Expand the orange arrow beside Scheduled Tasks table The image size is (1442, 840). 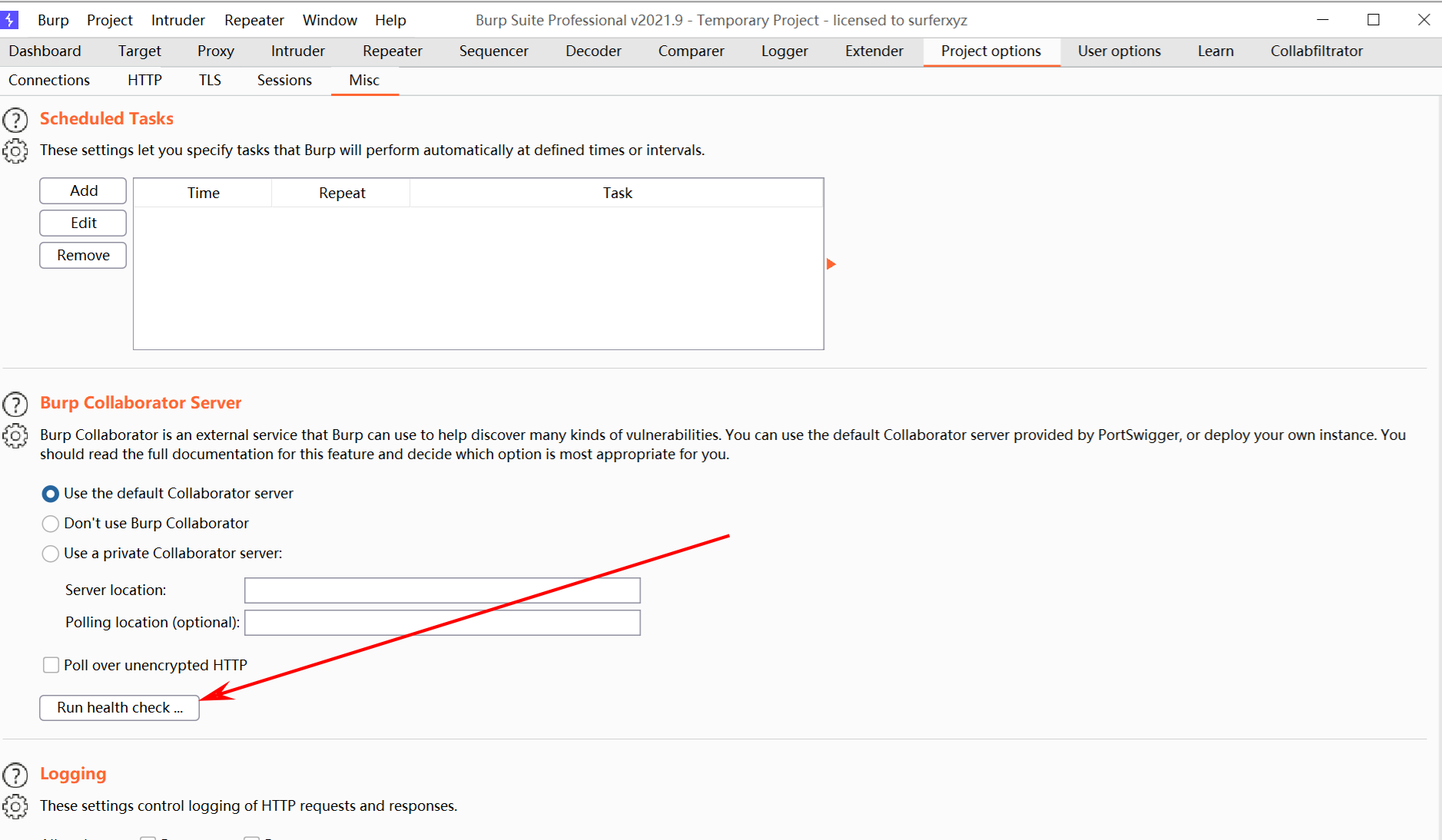(830, 264)
